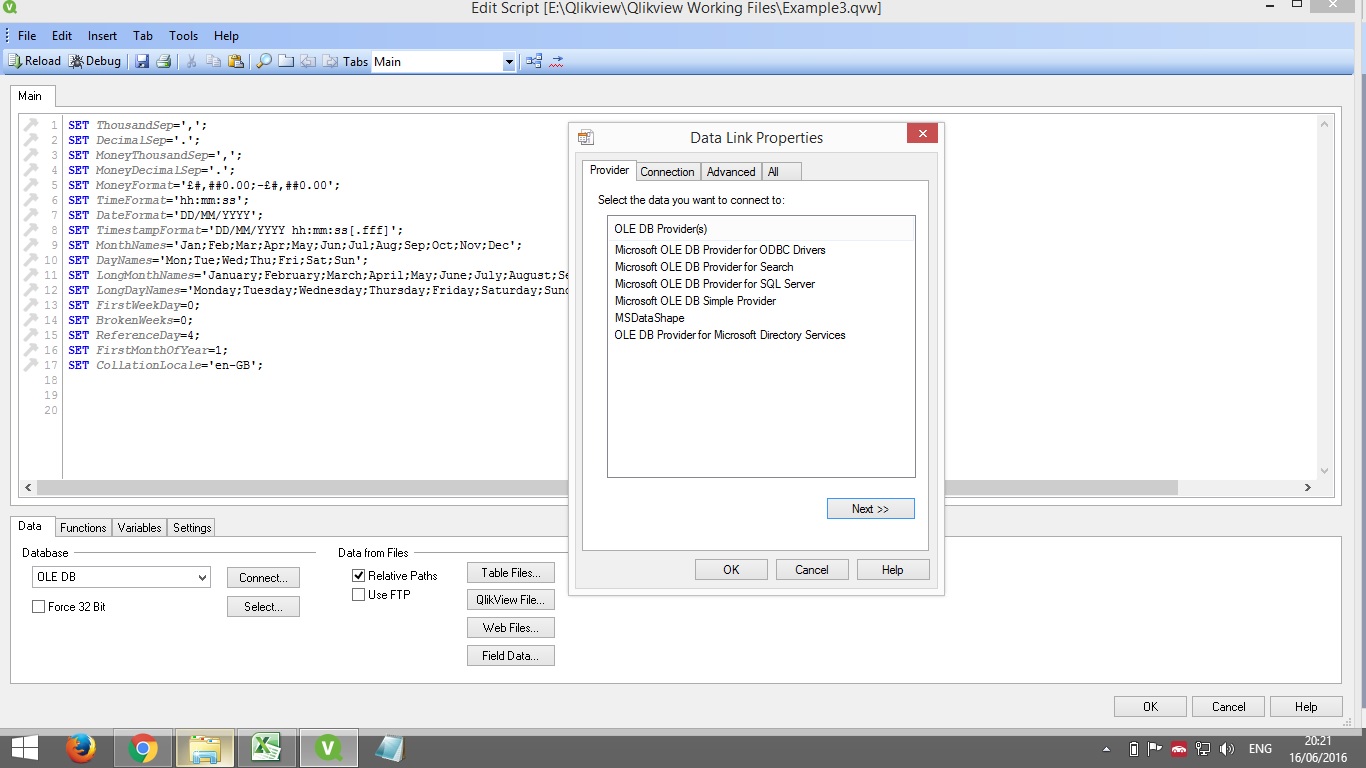Click the Select... button
1366x768 pixels.
tap(263, 607)
